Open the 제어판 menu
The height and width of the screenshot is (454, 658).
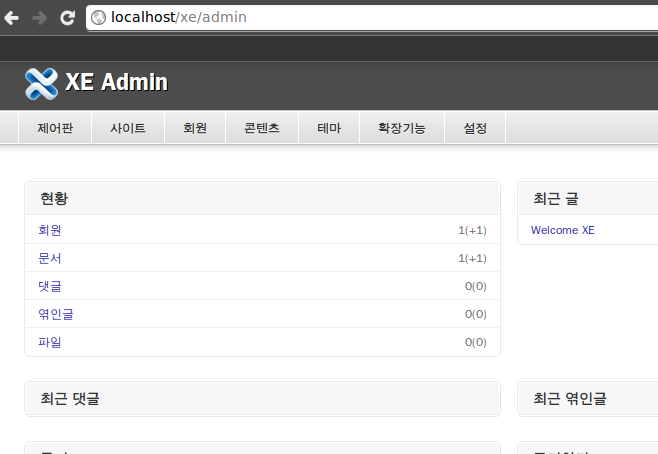(x=55, y=128)
